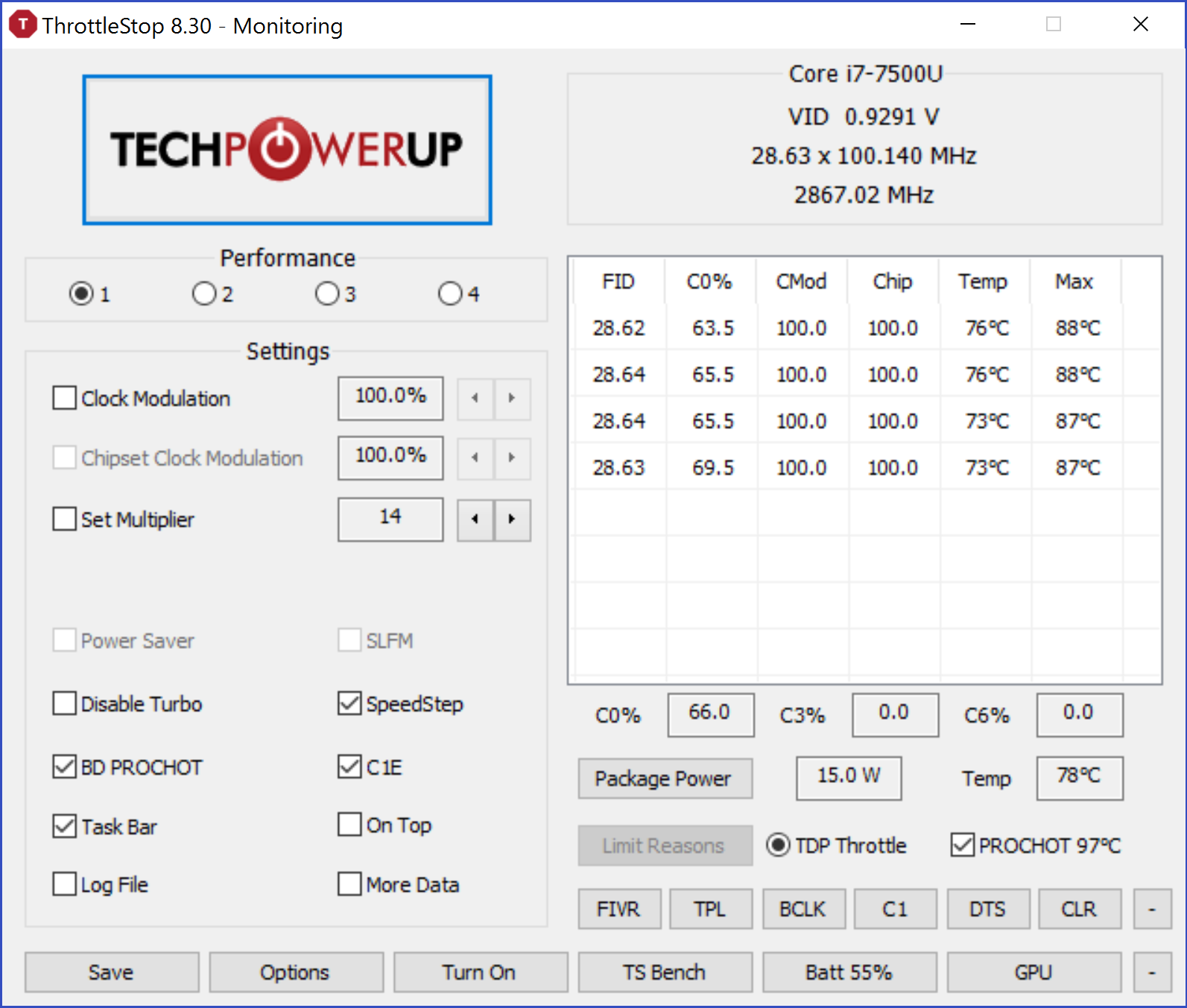
Task: Select the TDP Throttle radio button
Action: coord(778,845)
